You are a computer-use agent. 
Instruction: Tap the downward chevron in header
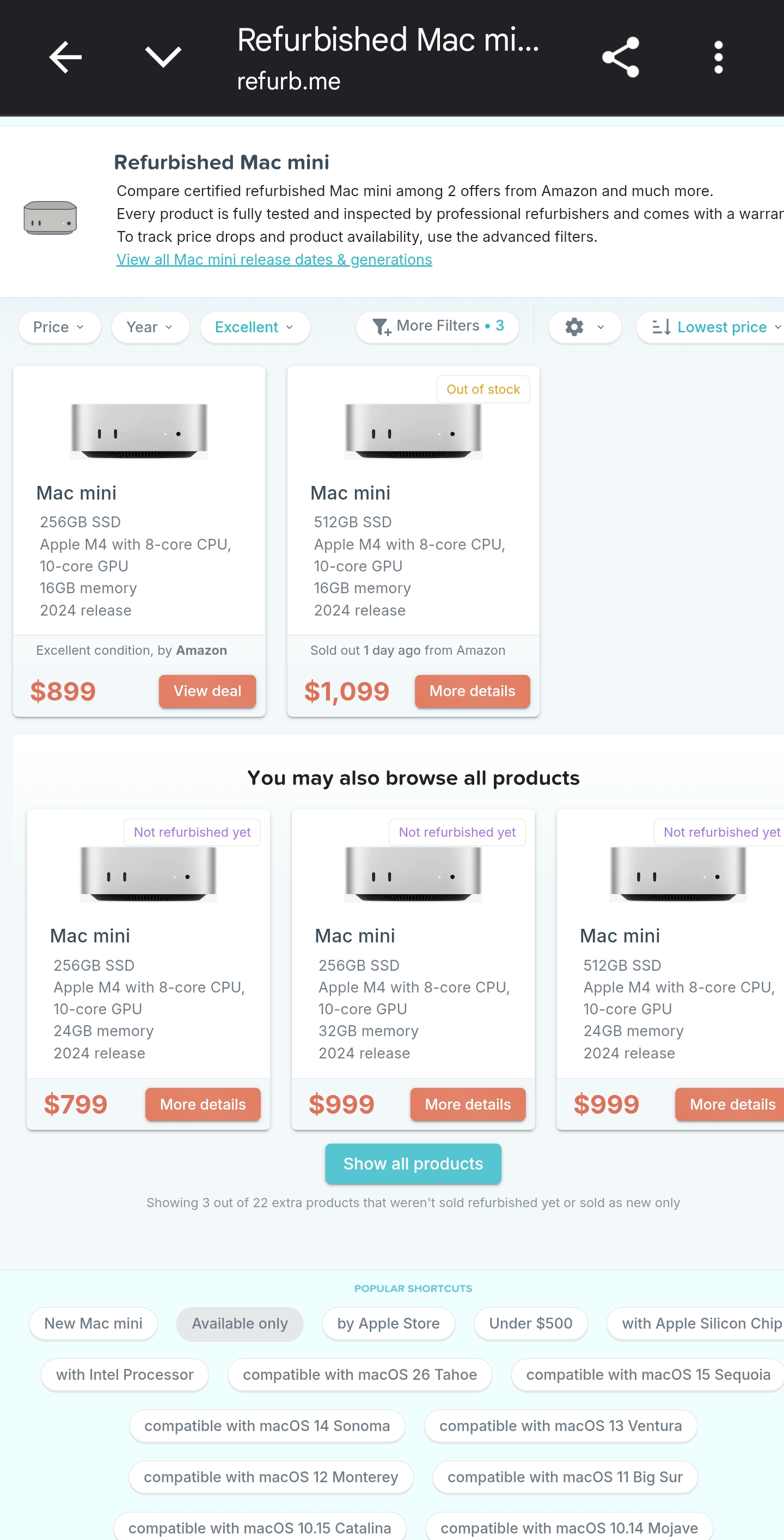click(x=163, y=57)
